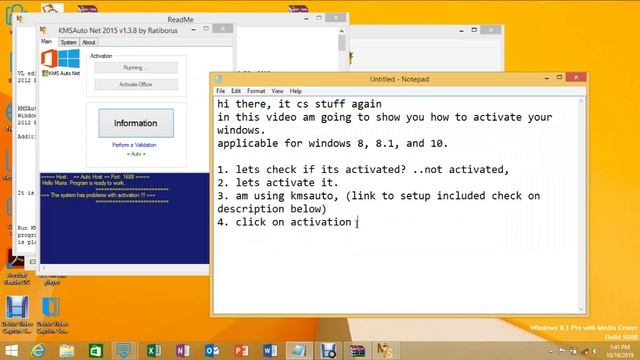Click the volume icon in system tray
The height and width of the screenshot is (360, 640).
tap(595, 351)
